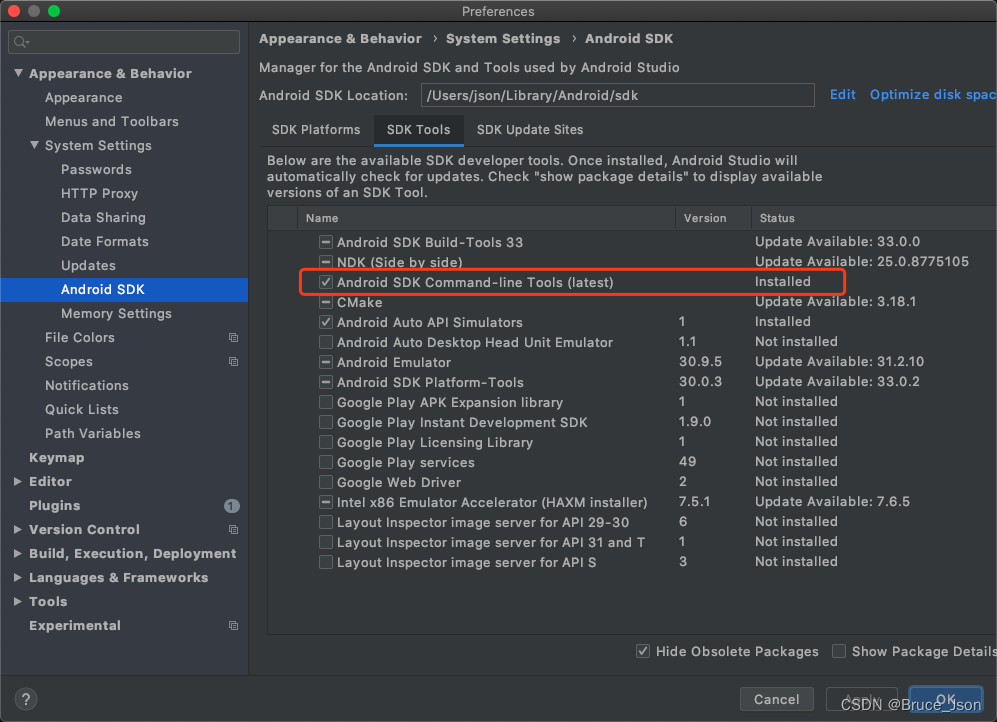Uncheck Hide Obsolete Packages
This screenshot has height=722, width=997.
pyautogui.click(x=643, y=651)
